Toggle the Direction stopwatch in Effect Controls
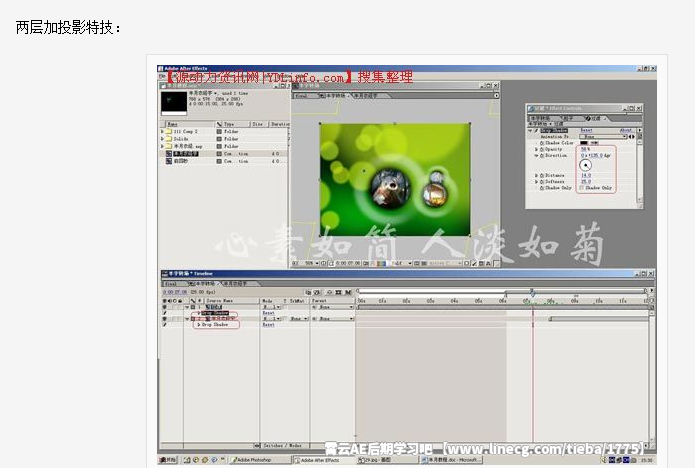The image size is (695, 468). tap(542, 156)
